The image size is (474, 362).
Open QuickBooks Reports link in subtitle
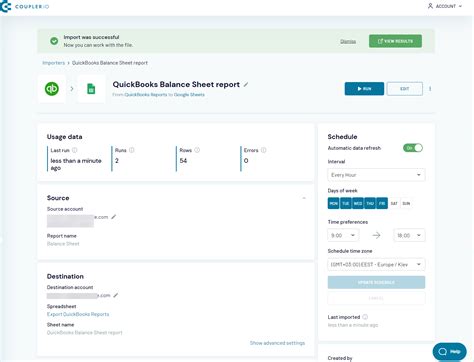[146, 95]
